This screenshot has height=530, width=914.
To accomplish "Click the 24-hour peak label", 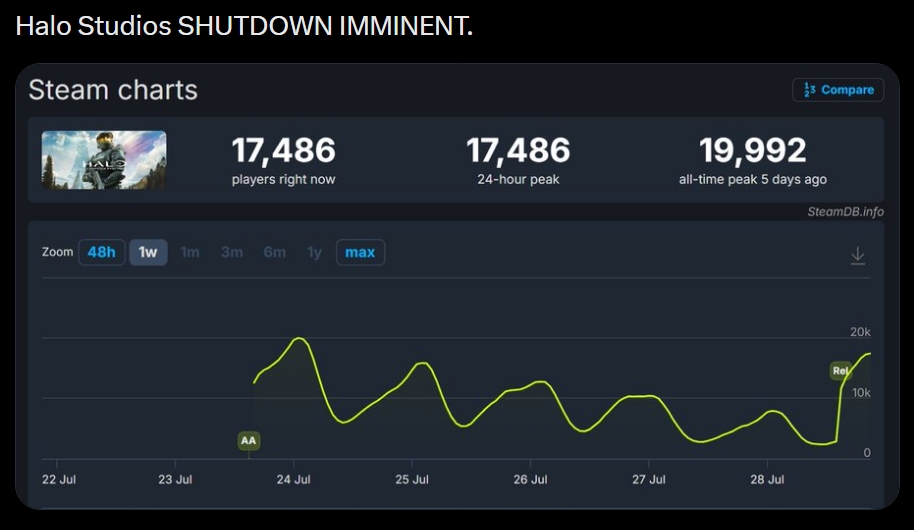I will click(x=518, y=180).
